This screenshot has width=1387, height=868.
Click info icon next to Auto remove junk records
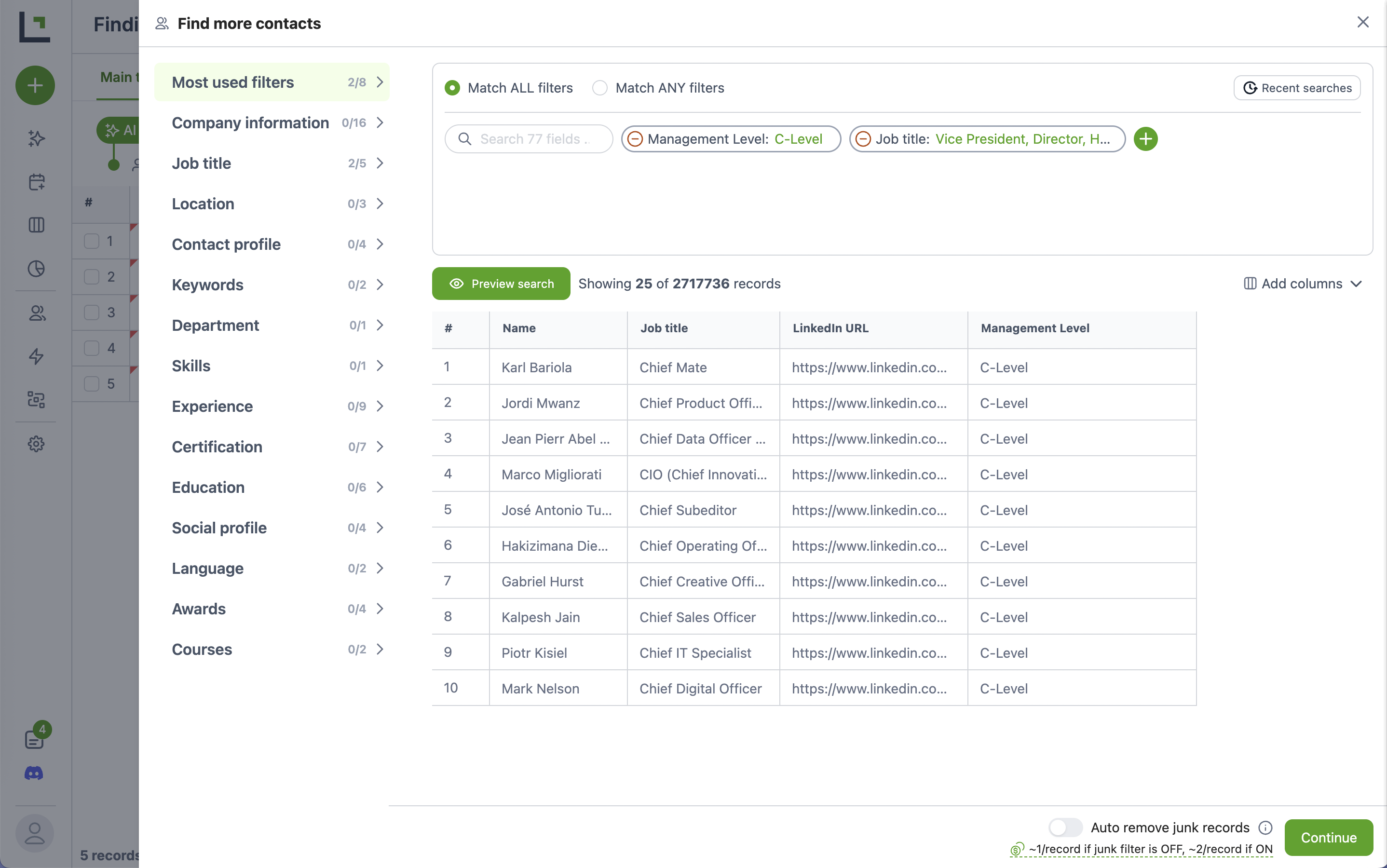(x=1265, y=827)
